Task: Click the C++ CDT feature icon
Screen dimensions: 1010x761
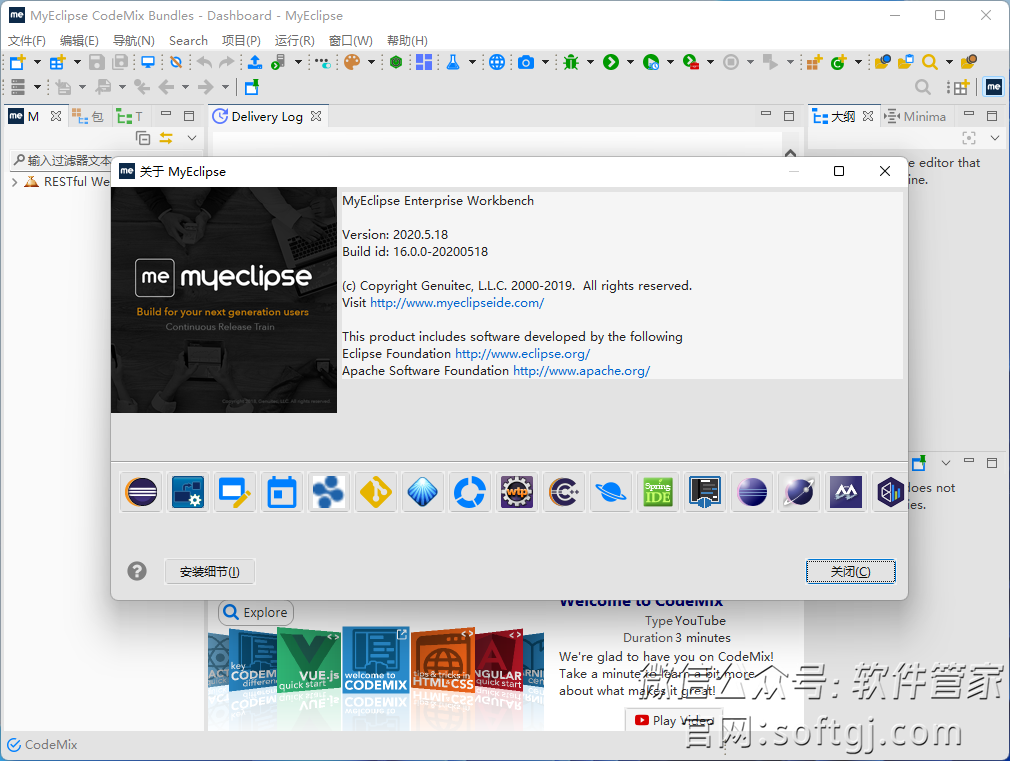Action: [563, 492]
